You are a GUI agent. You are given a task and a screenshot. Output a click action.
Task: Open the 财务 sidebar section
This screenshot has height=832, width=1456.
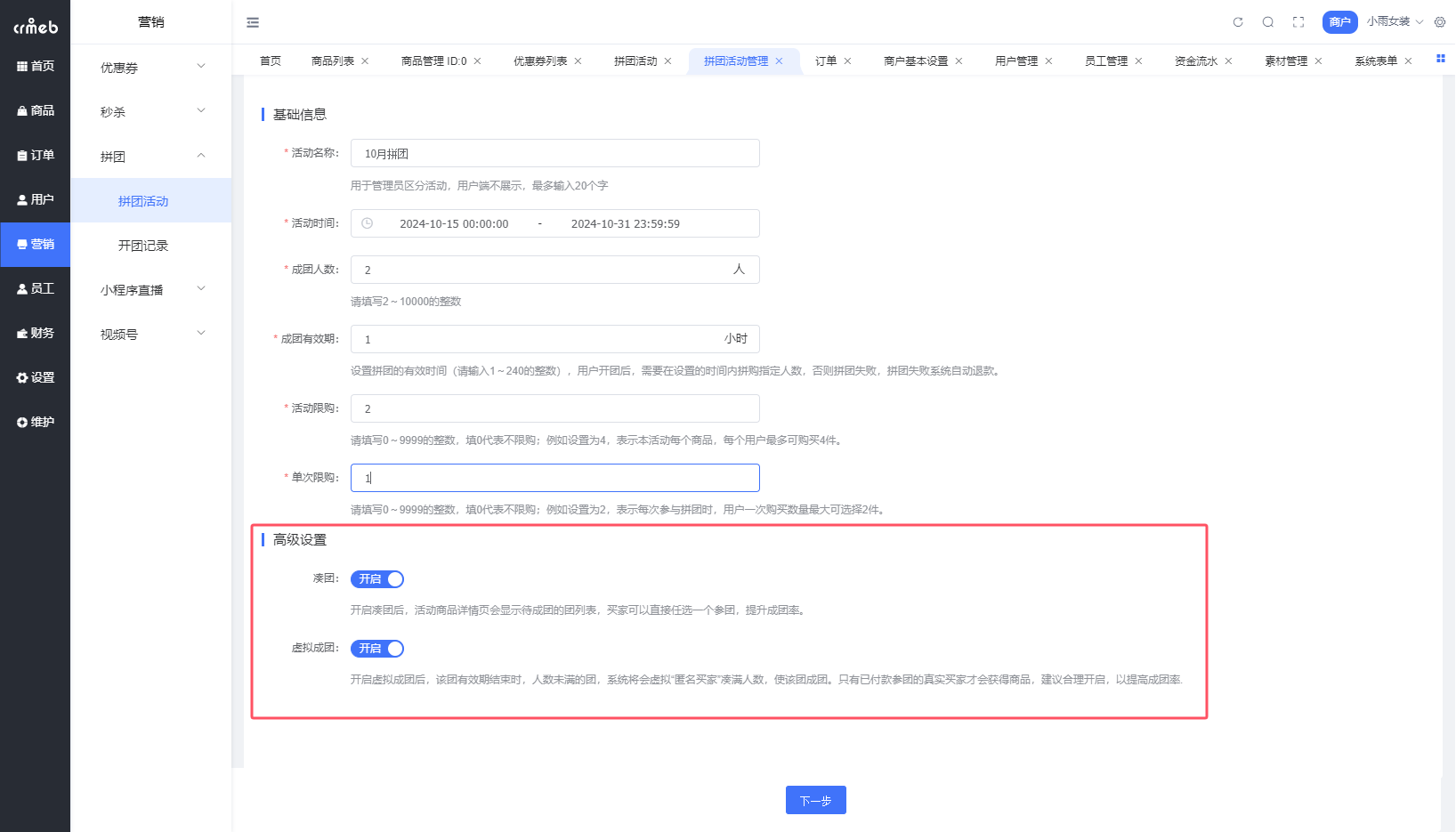point(36,333)
